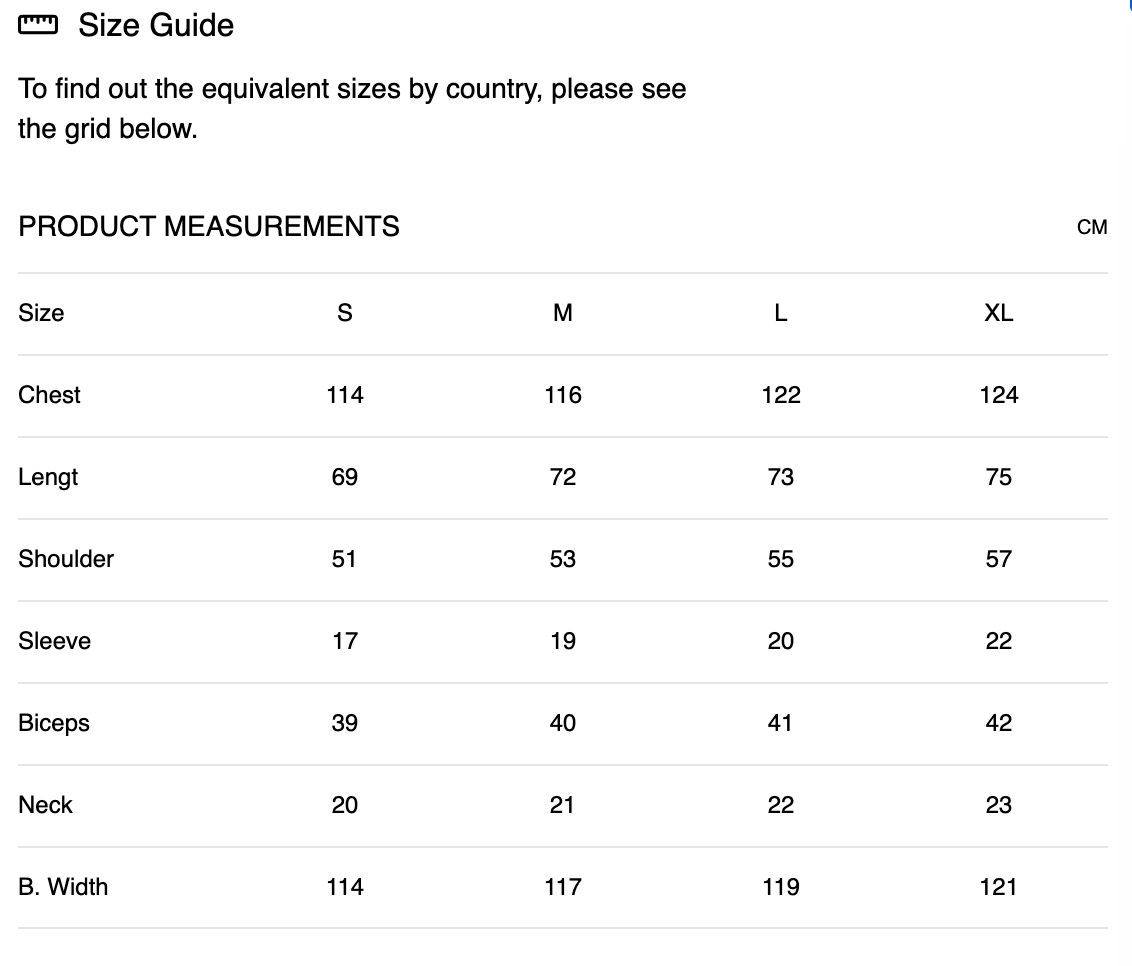This screenshot has height=966, width=1132.
Task: Click the Sleeve value 17 for S
Action: click(x=345, y=641)
